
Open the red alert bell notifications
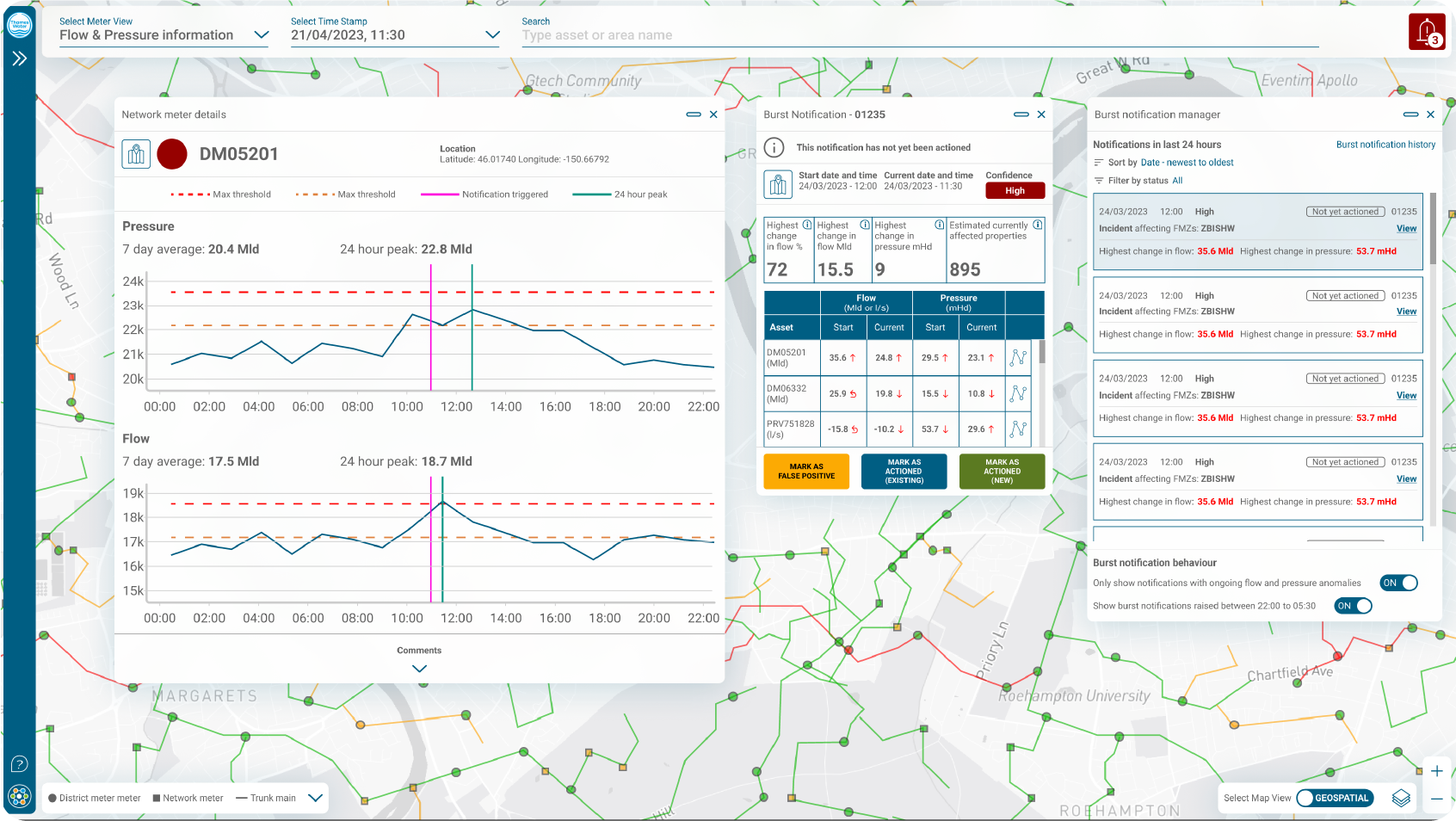(x=1427, y=32)
